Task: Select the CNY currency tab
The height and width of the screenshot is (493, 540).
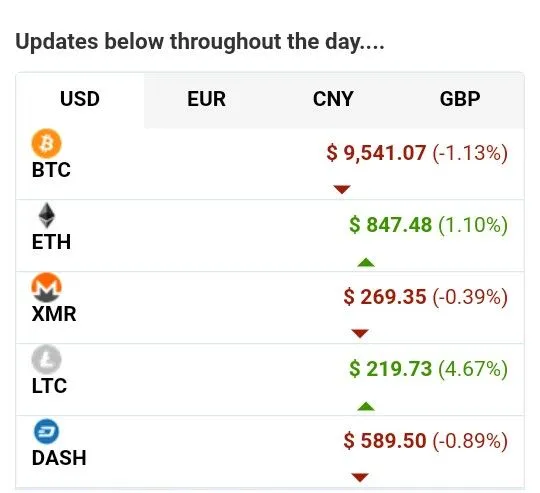Action: [333, 99]
